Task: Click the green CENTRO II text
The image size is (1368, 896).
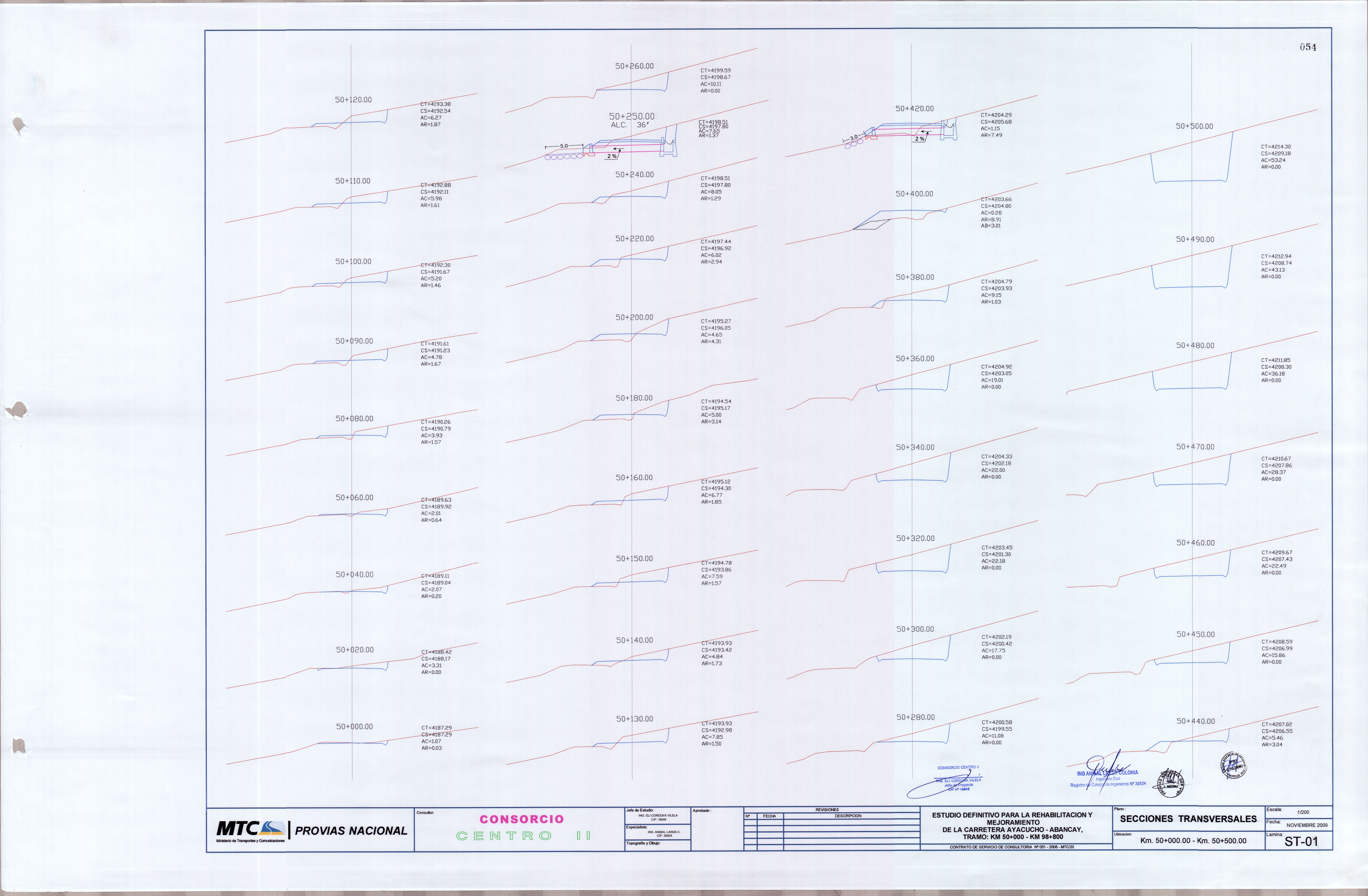Action: point(524,836)
